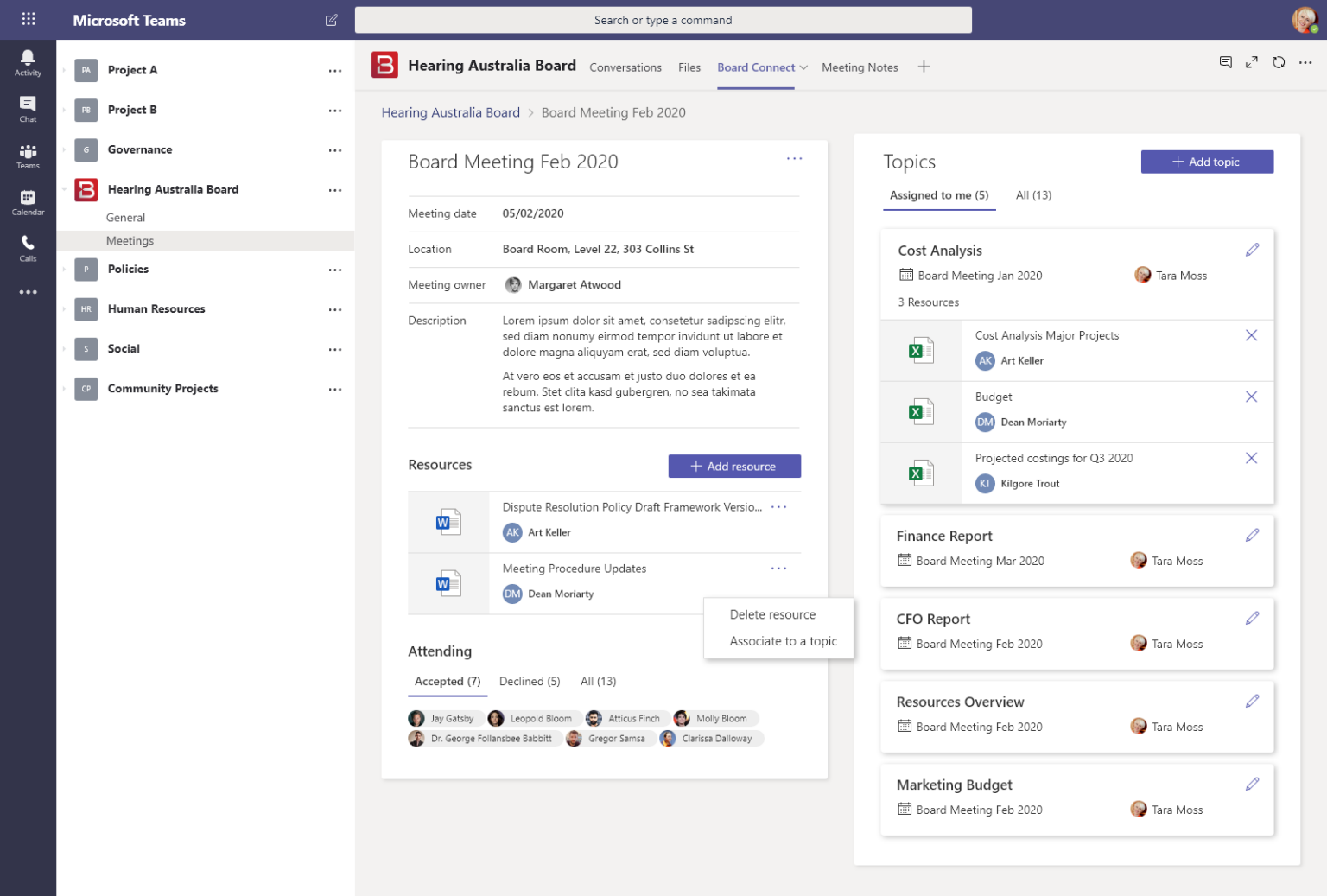
Task: View Declined attendees list
Action: click(x=529, y=681)
